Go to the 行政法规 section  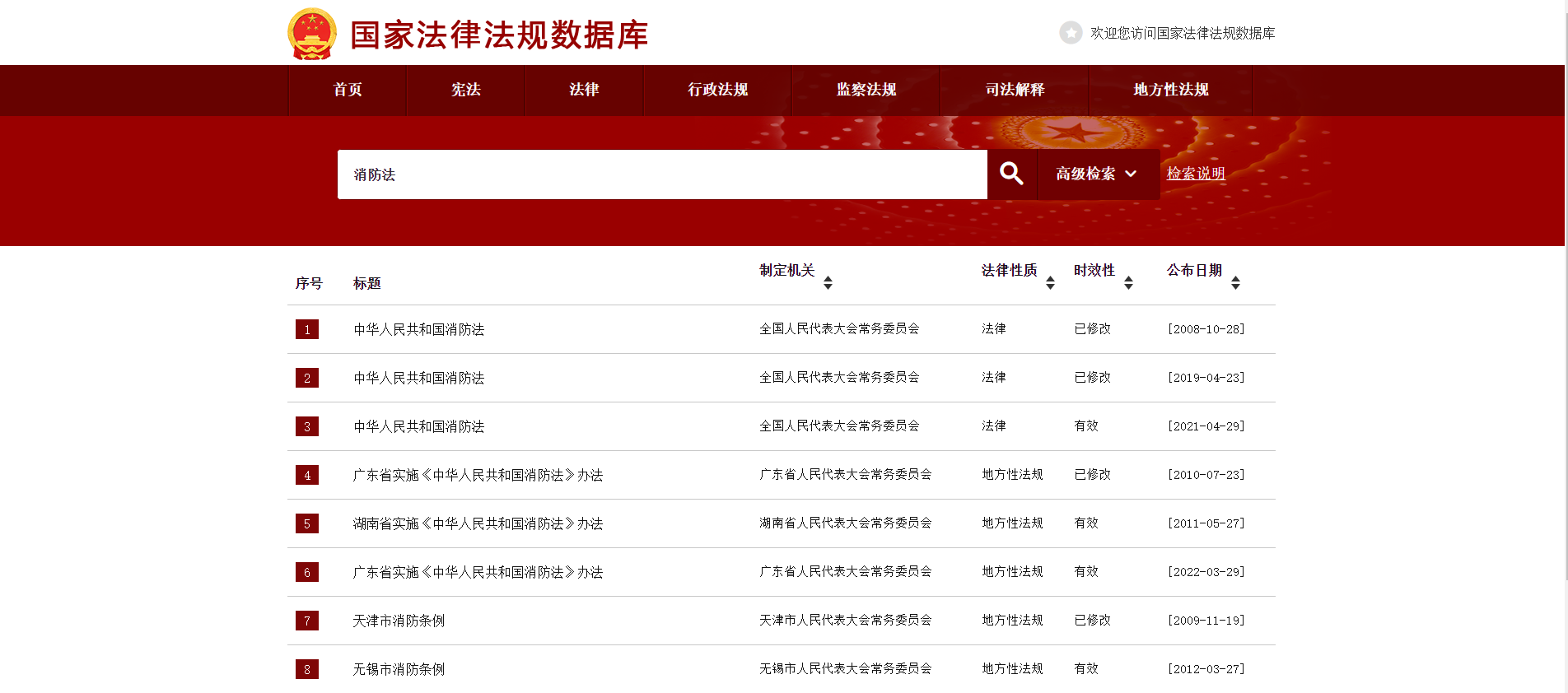717,90
